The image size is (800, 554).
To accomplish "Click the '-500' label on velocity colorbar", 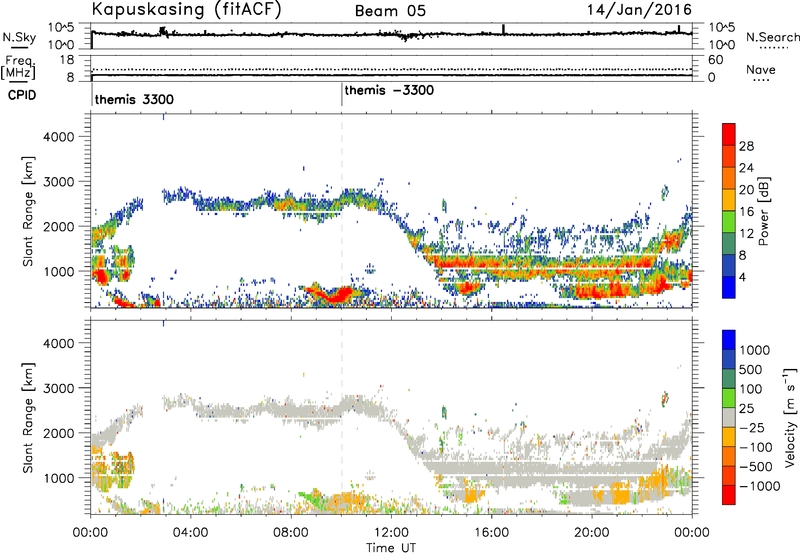I will click(x=756, y=467).
